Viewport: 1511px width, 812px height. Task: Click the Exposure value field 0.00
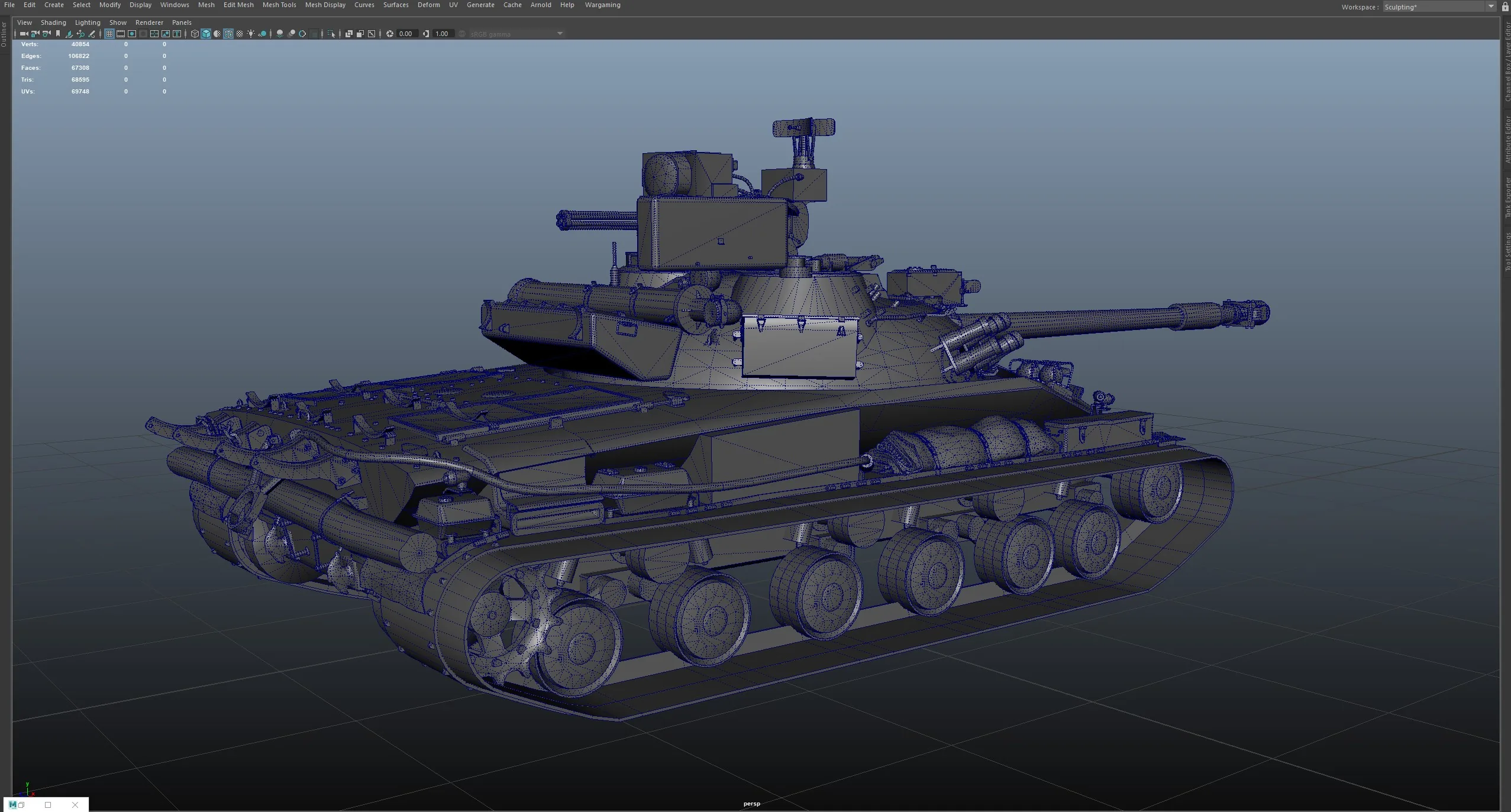pos(406,34)
